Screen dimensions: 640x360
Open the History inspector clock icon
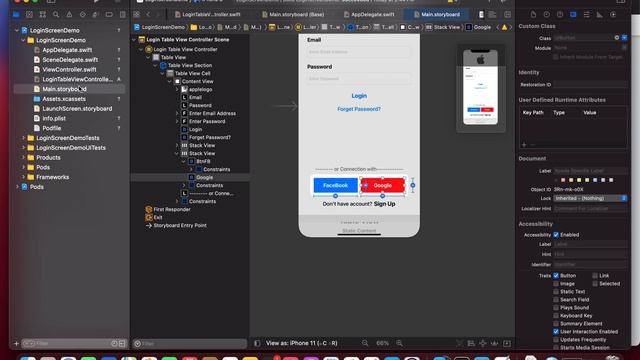[547, 14]
